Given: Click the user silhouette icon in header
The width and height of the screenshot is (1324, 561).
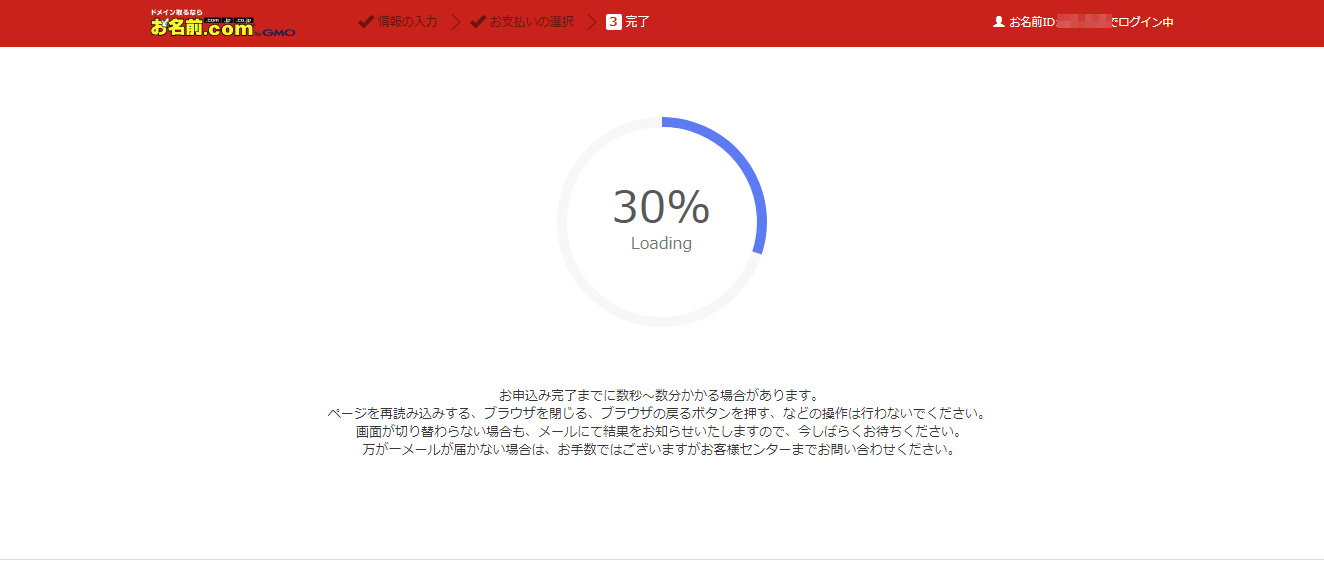Looking at the screenshot, I should 998,21.
